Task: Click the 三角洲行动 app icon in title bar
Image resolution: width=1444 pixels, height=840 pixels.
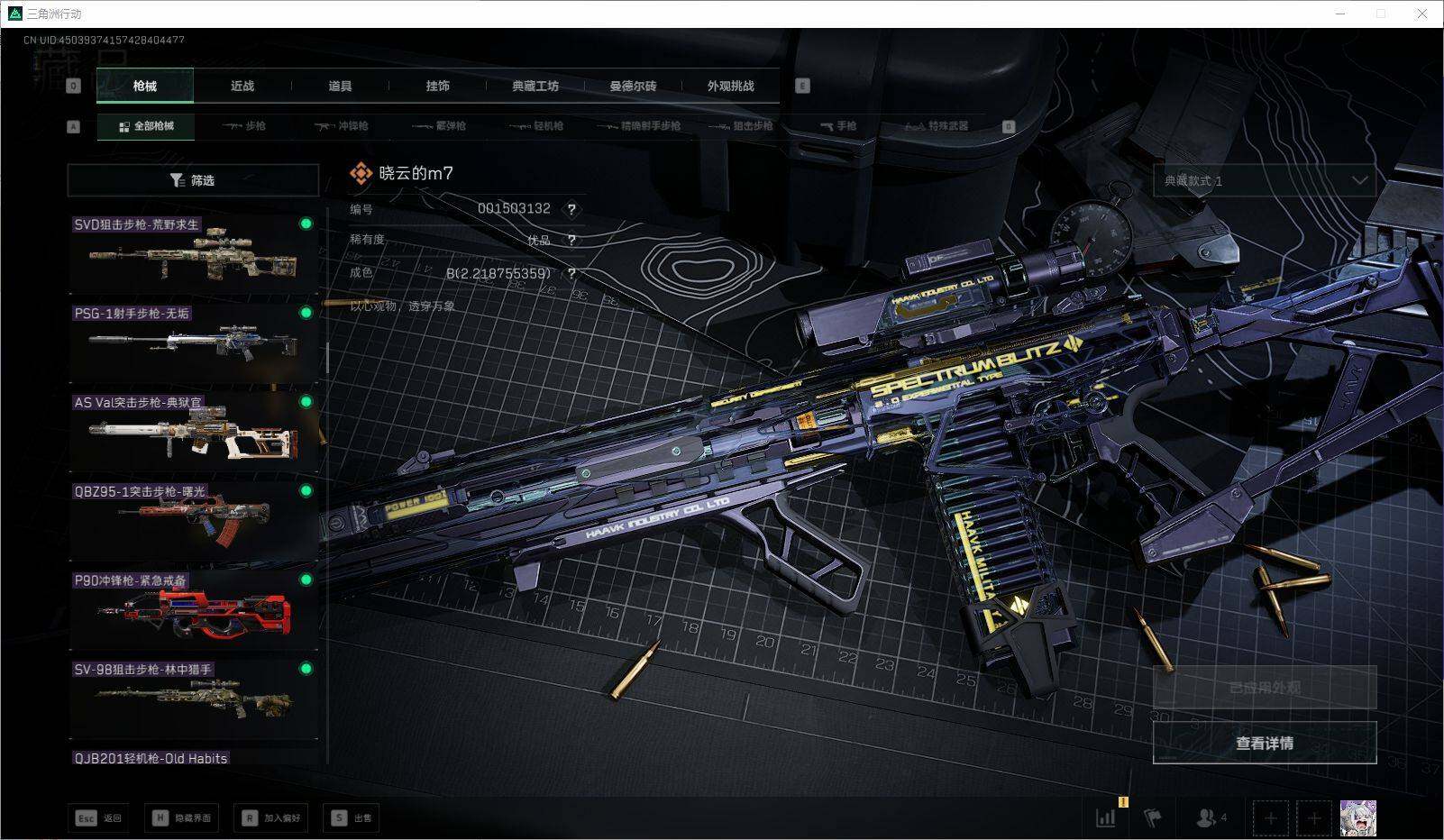Action: point(14,14)
